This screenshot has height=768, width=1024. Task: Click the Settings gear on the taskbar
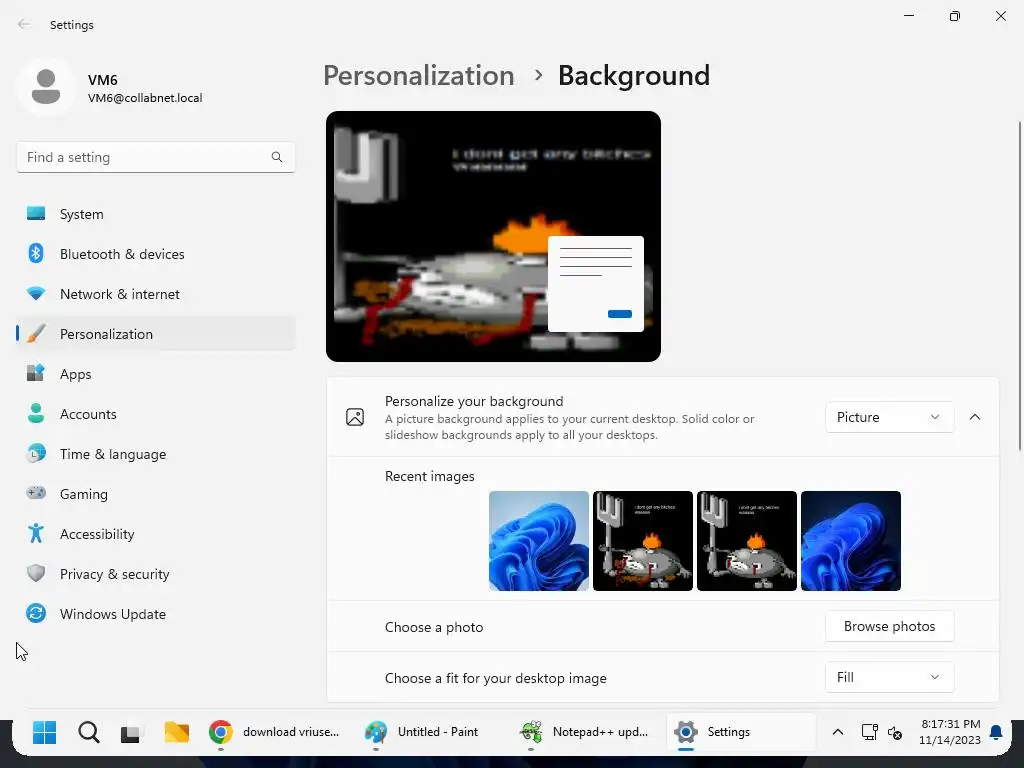click(686, 732)
